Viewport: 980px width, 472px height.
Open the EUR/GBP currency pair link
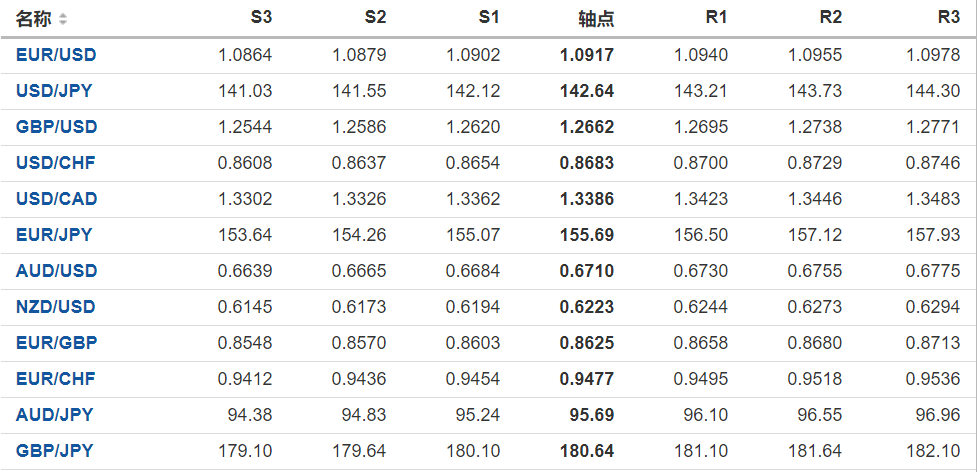coord(56,343)
